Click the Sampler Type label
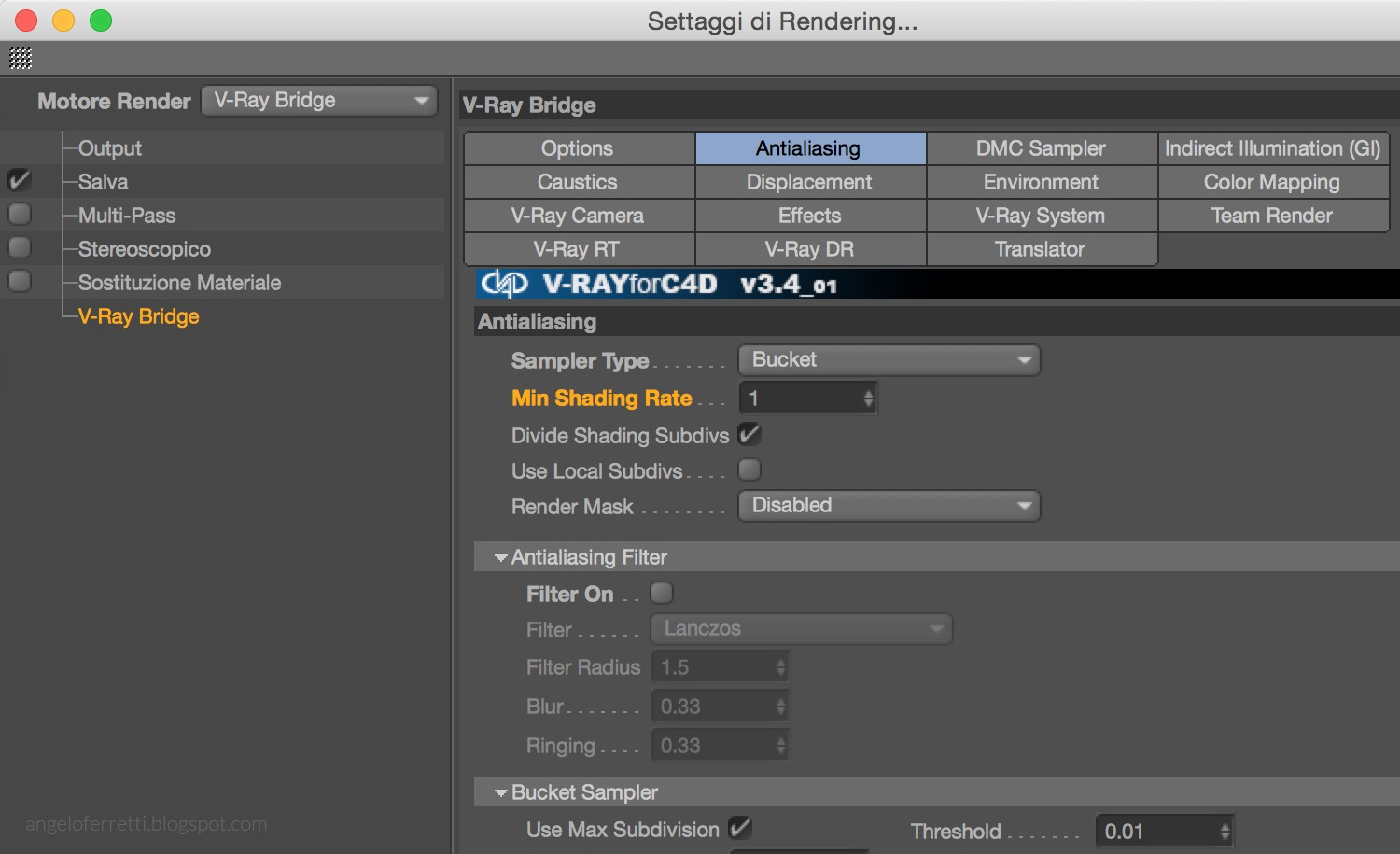 580,361
